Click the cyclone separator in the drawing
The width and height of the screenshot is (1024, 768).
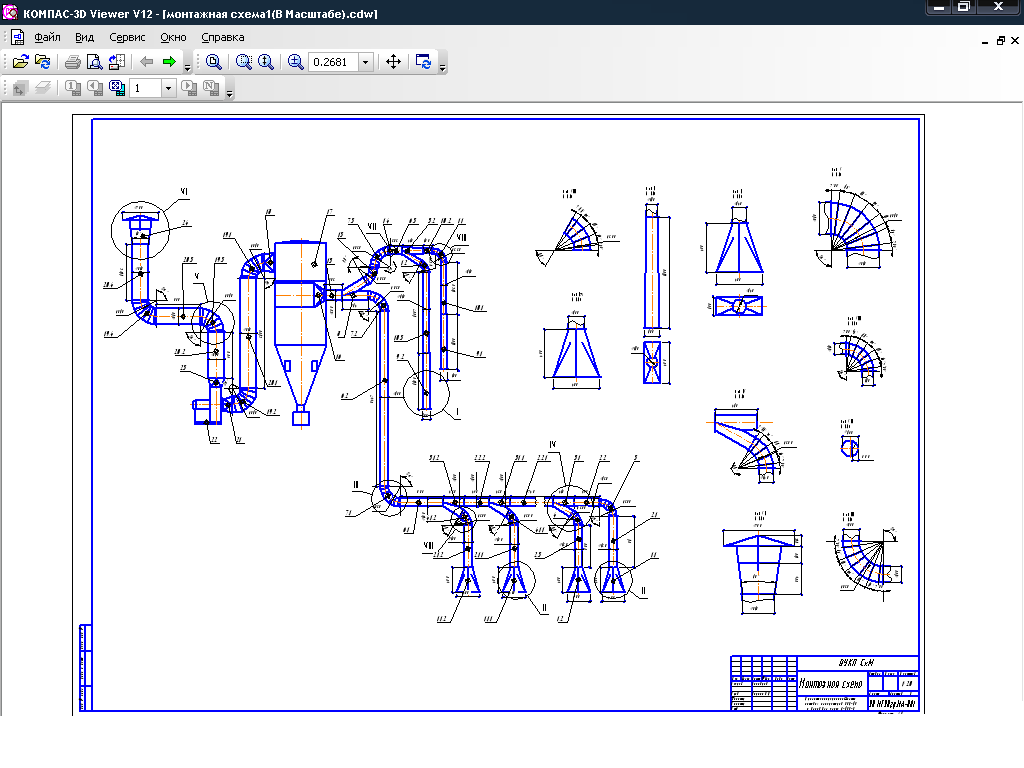coord(300,333)
